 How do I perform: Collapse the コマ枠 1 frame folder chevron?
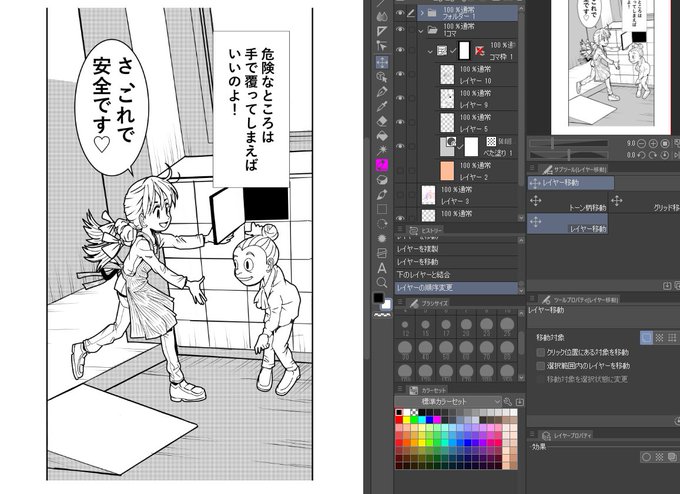pyautogui.click(x=430, y=51)
